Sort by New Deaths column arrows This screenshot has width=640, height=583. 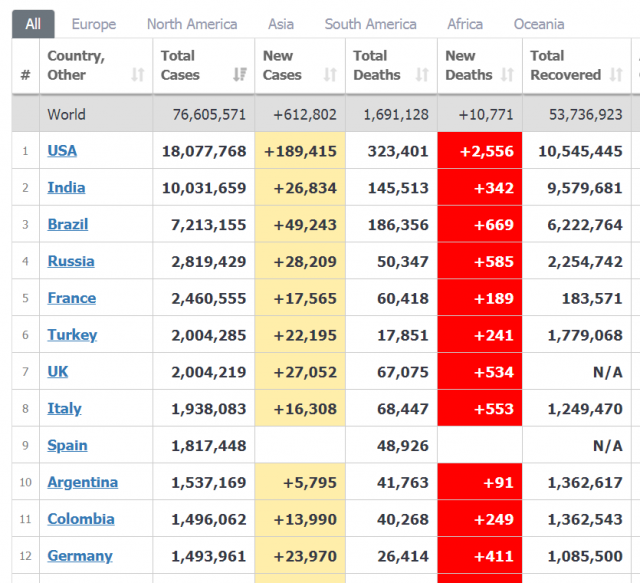(507, 75)
